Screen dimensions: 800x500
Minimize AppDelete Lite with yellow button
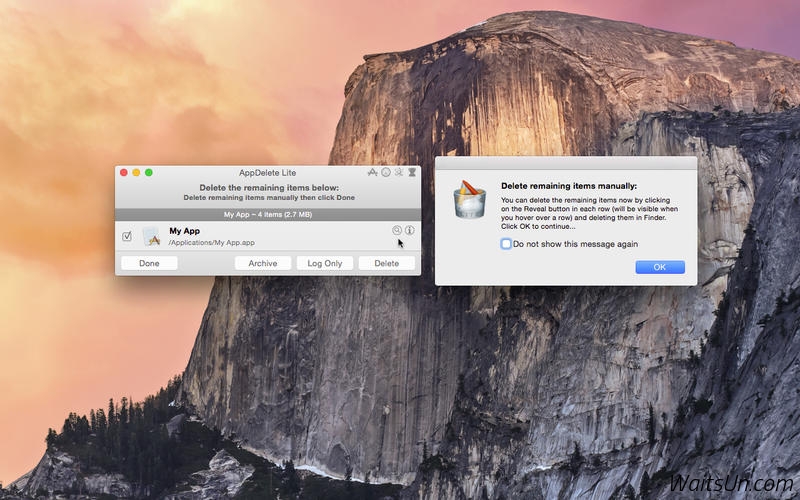[x=136, y=172]
